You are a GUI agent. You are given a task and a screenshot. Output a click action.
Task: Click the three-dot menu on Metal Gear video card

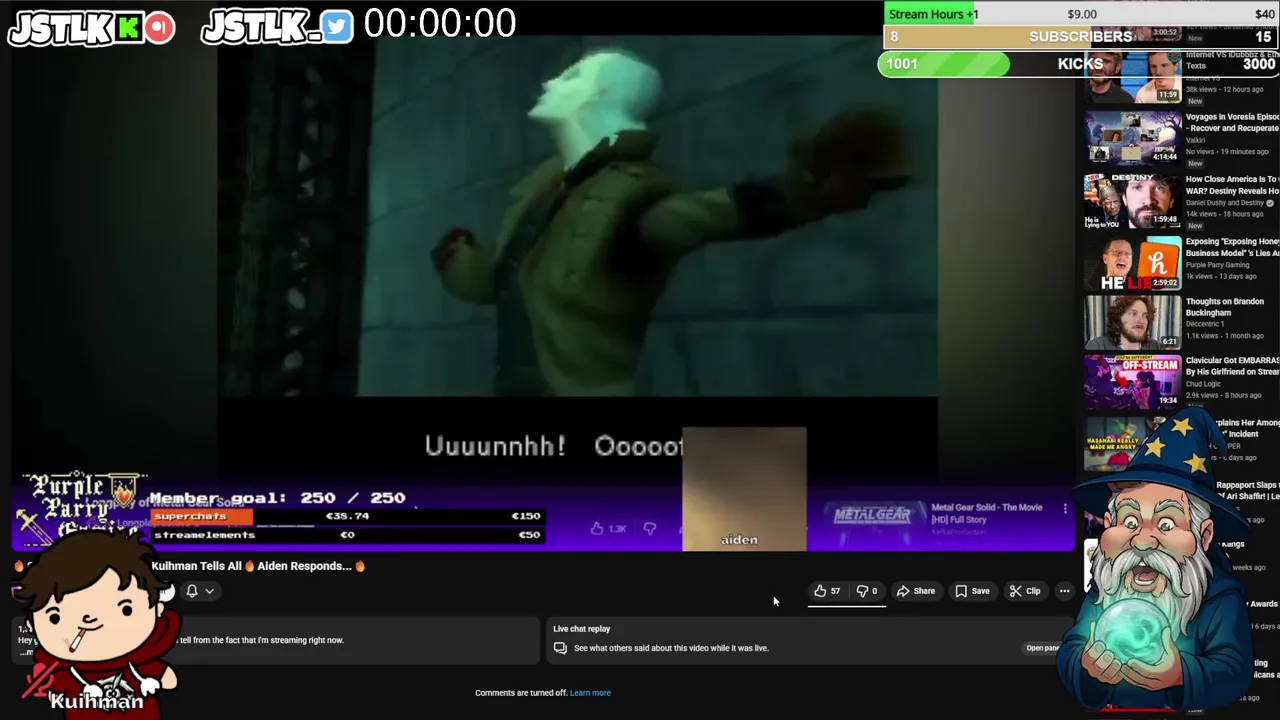point(1065,509)
